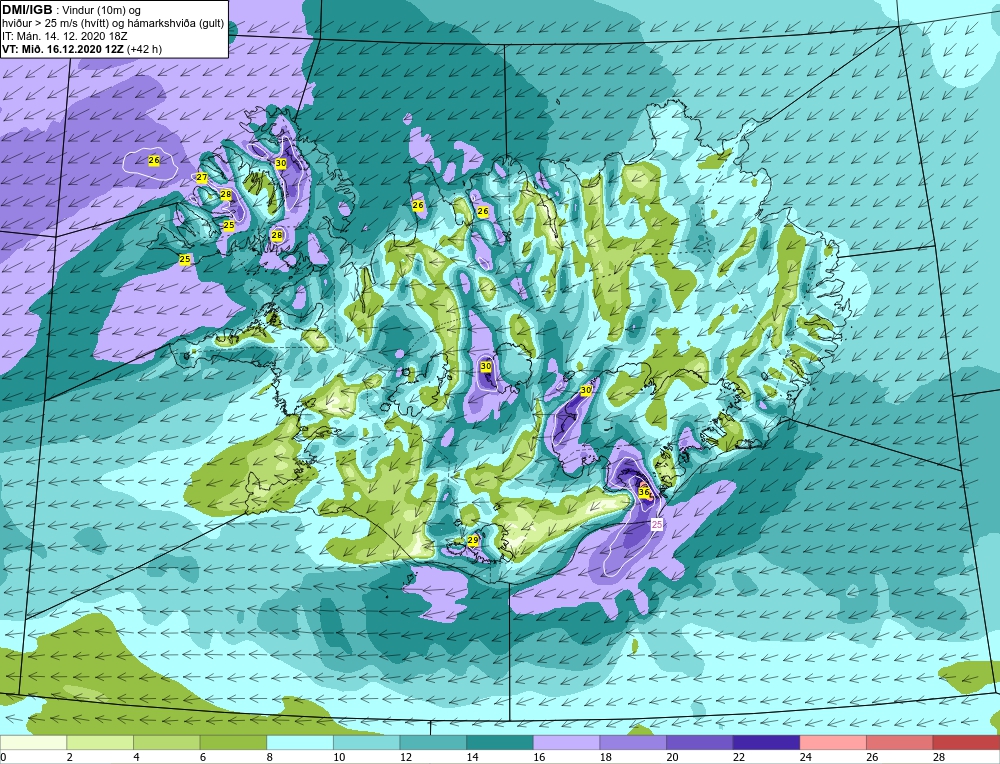Pick the pale yellow 0–2 legend swatch
1000x764 pixels.
[33, 742]
